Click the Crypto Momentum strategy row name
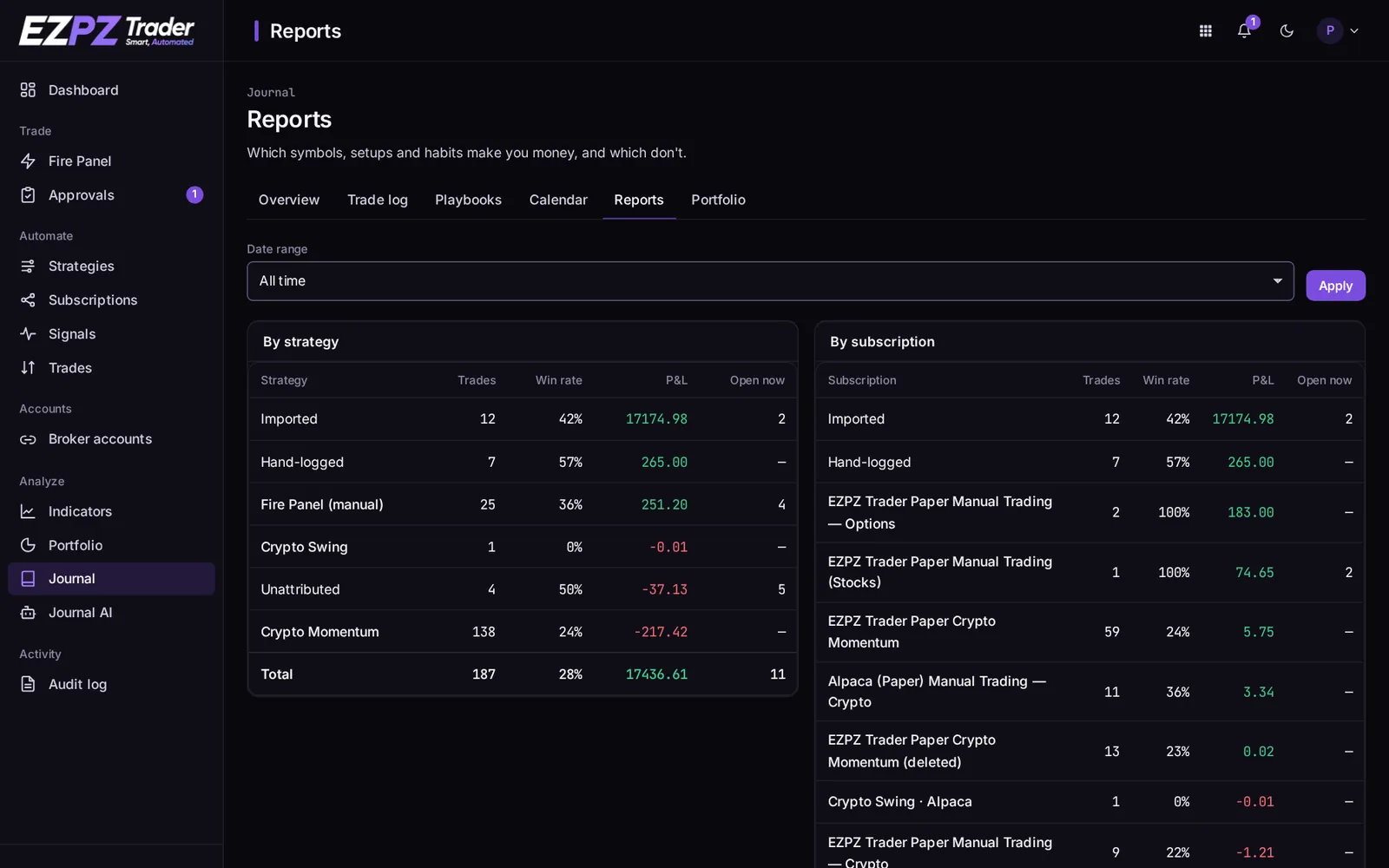The image size is (1389, 868). point(319,632)
